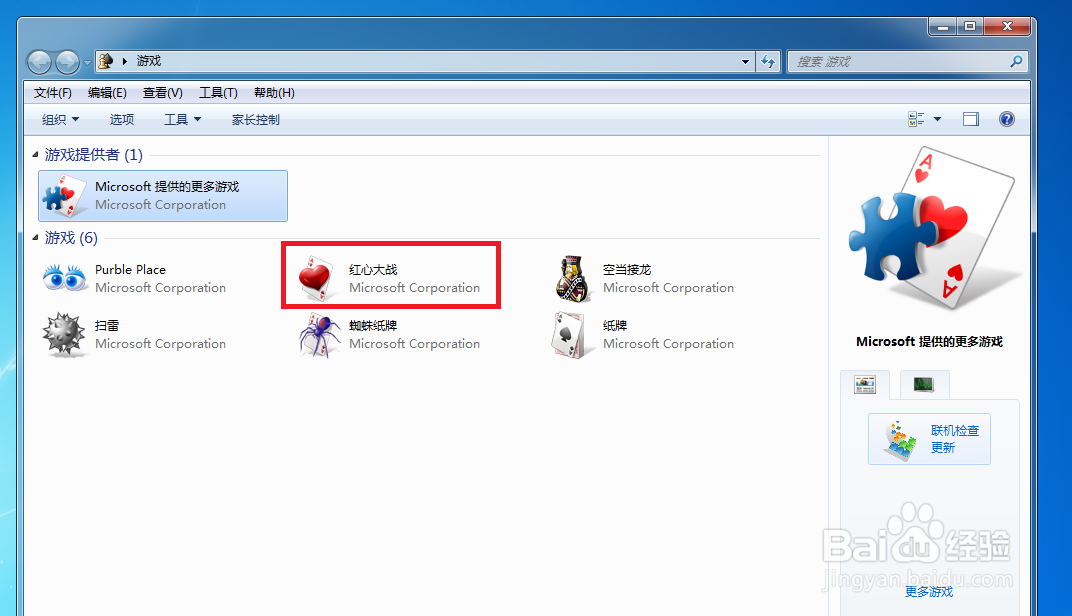
Task: Click the forward navigation arrow
Action: 67,62
